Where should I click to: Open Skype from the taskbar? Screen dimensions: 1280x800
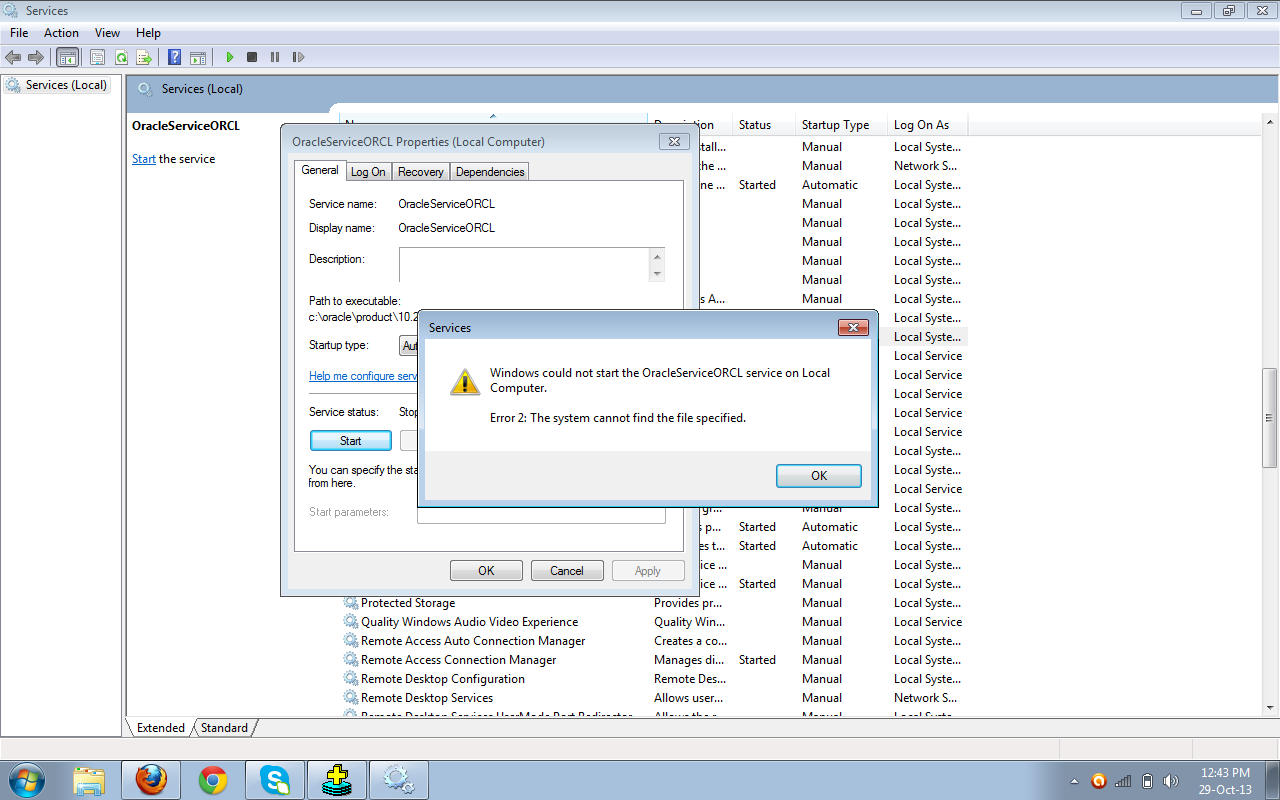click(x=275, y=780)
